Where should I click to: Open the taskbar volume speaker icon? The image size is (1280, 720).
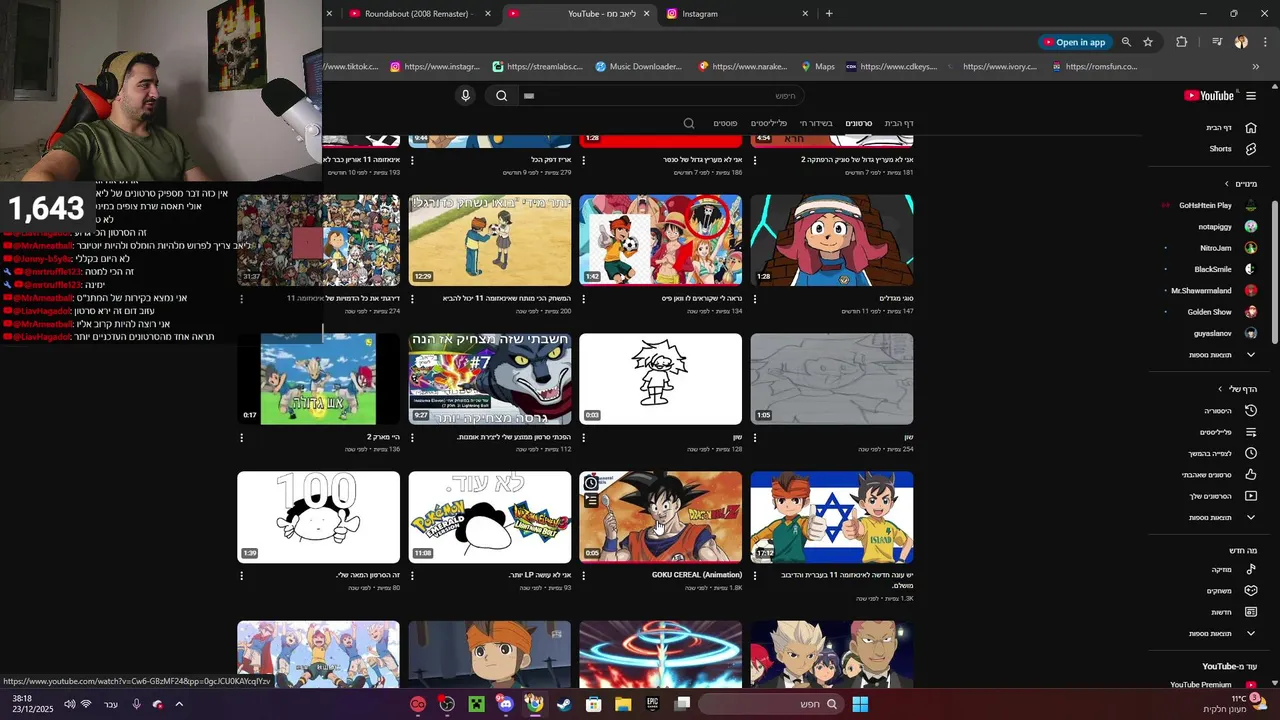[69, 704]
